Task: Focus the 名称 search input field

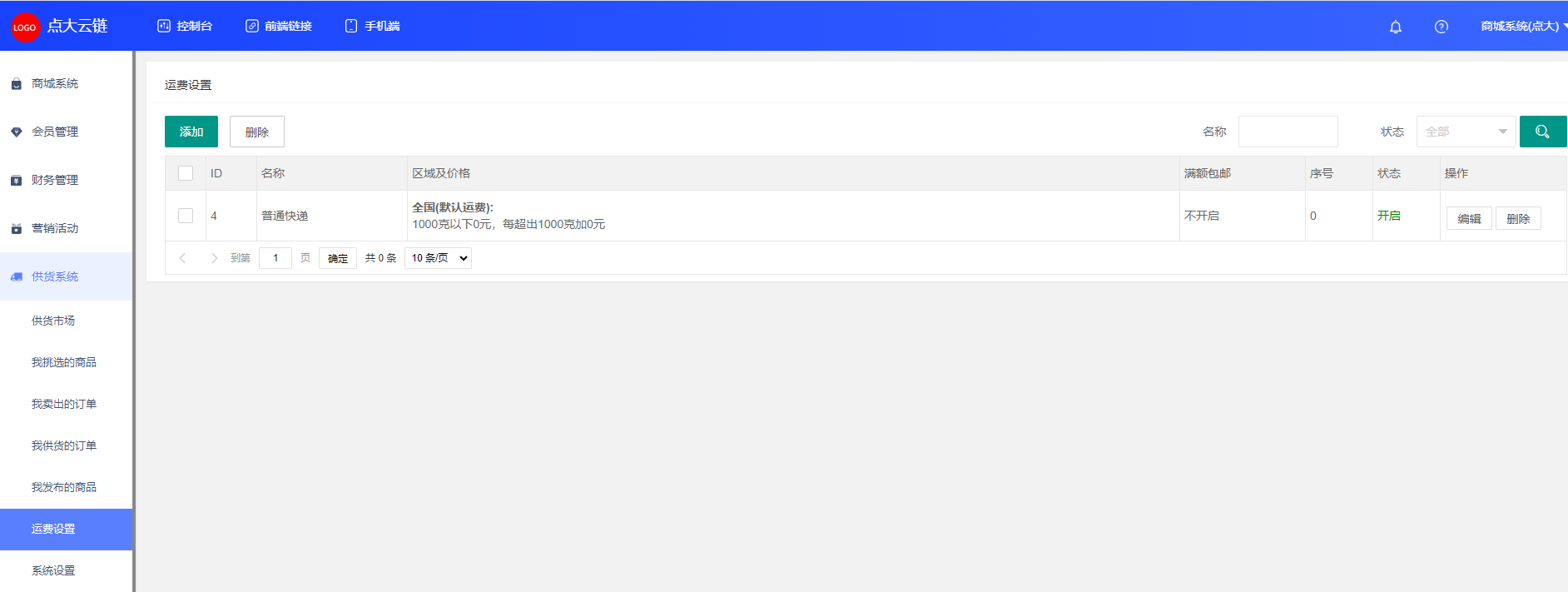Action: [x=1288, y=132]
